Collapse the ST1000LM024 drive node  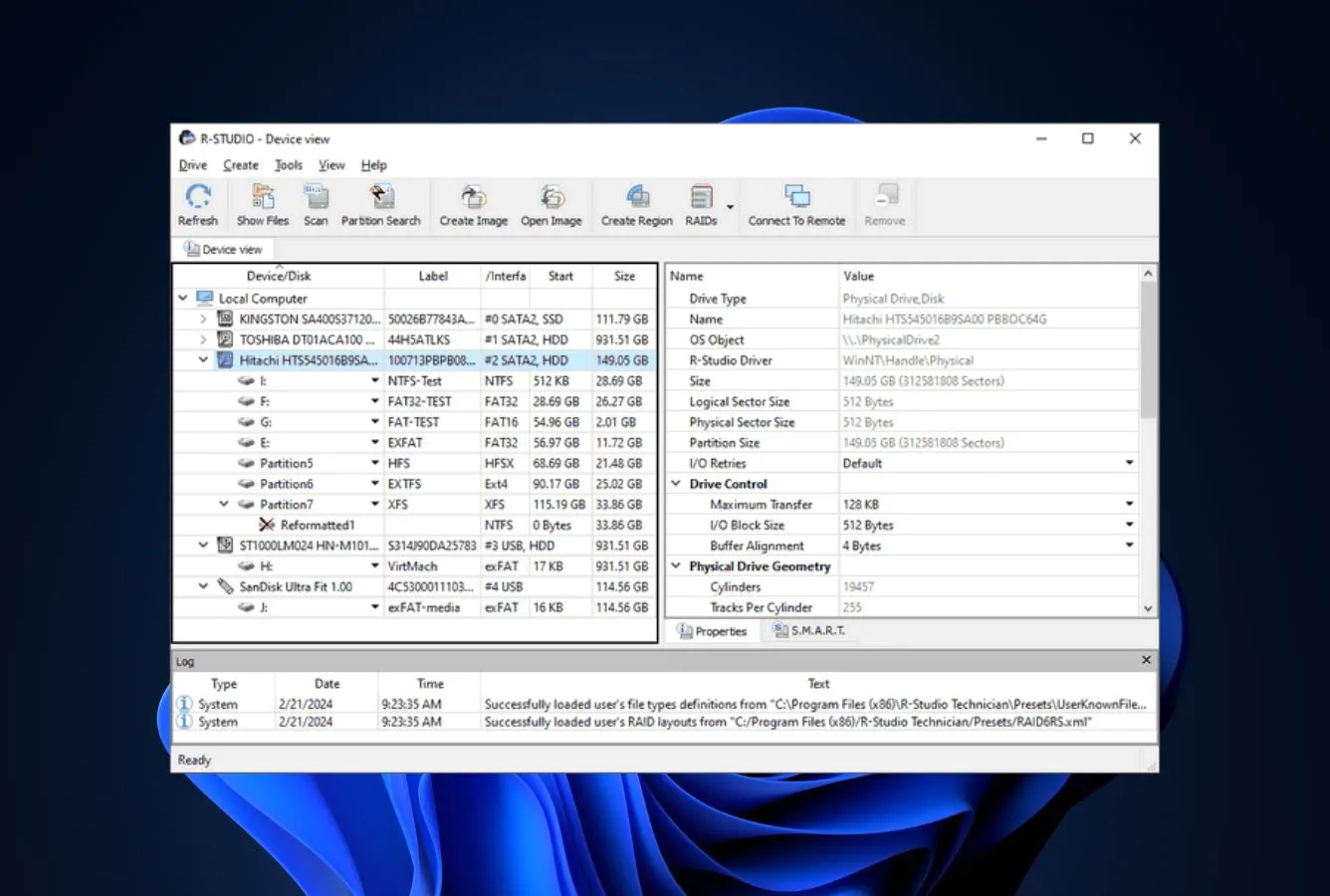click(x=203, y=546)
